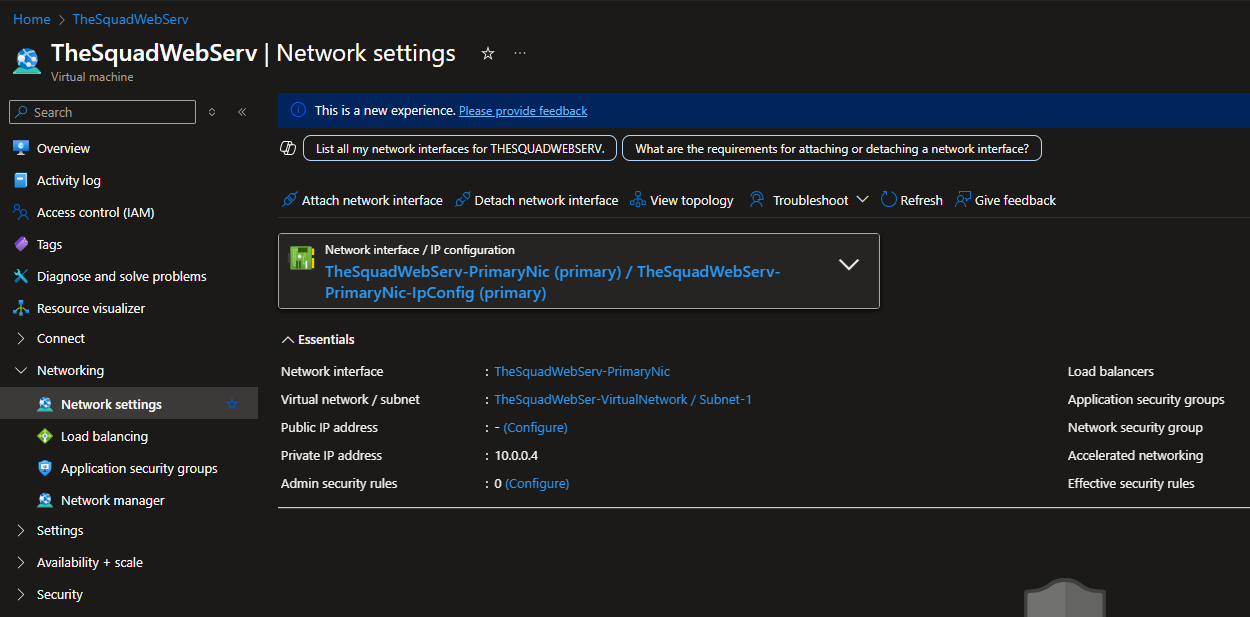Screen dimensions: 1250x617
Task: Click the Application security groups shield icon
Action: [x=45, y=468]
